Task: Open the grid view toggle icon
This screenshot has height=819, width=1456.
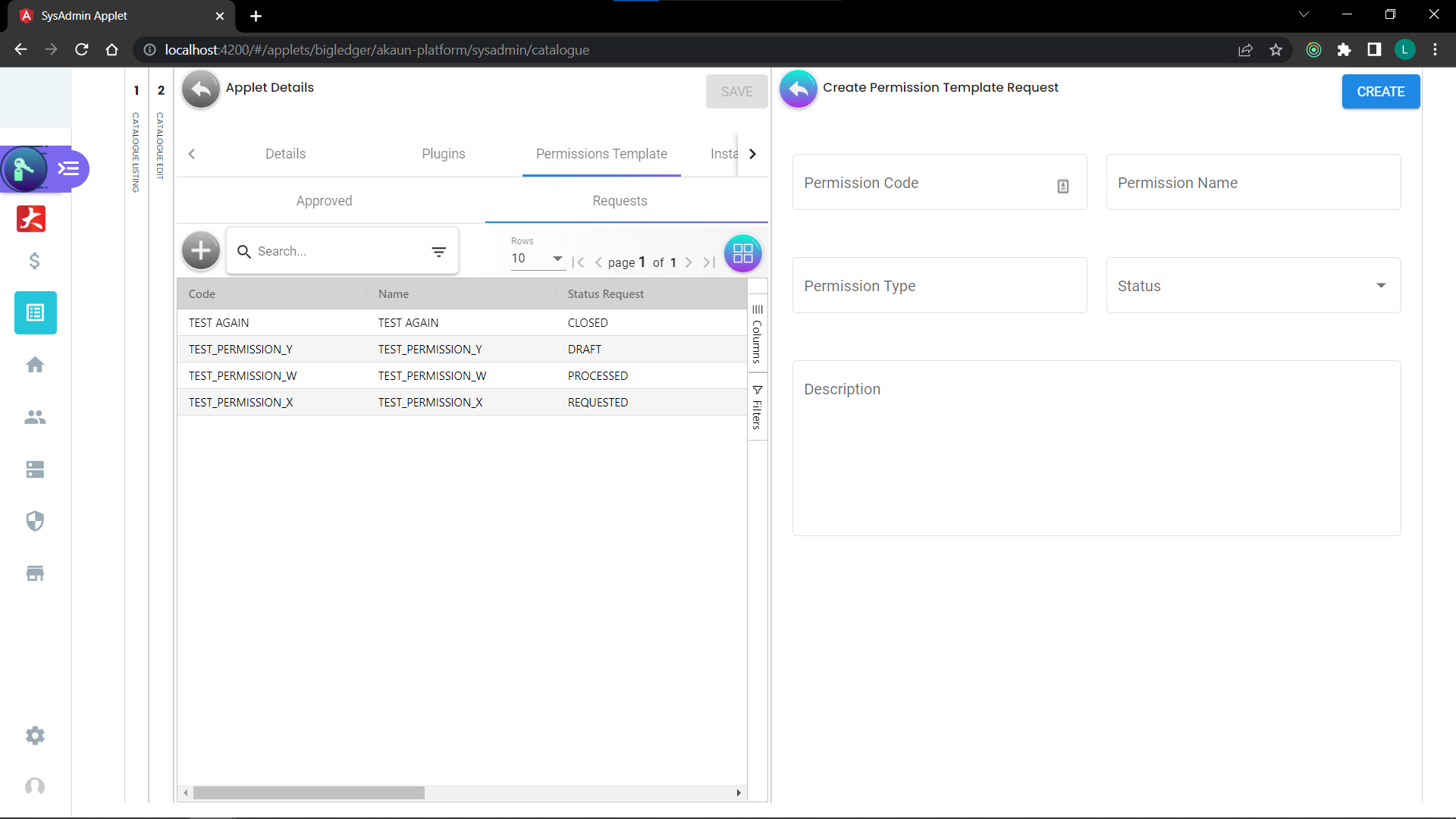Action: point(742,253)
